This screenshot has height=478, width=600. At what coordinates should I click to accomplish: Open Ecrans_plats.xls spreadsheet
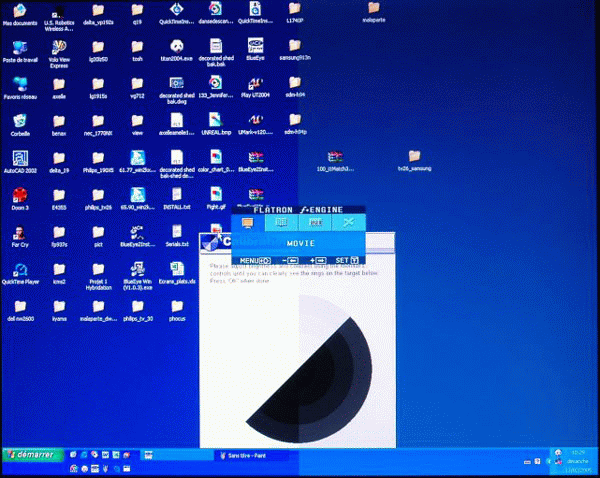(x=176, y=272)
